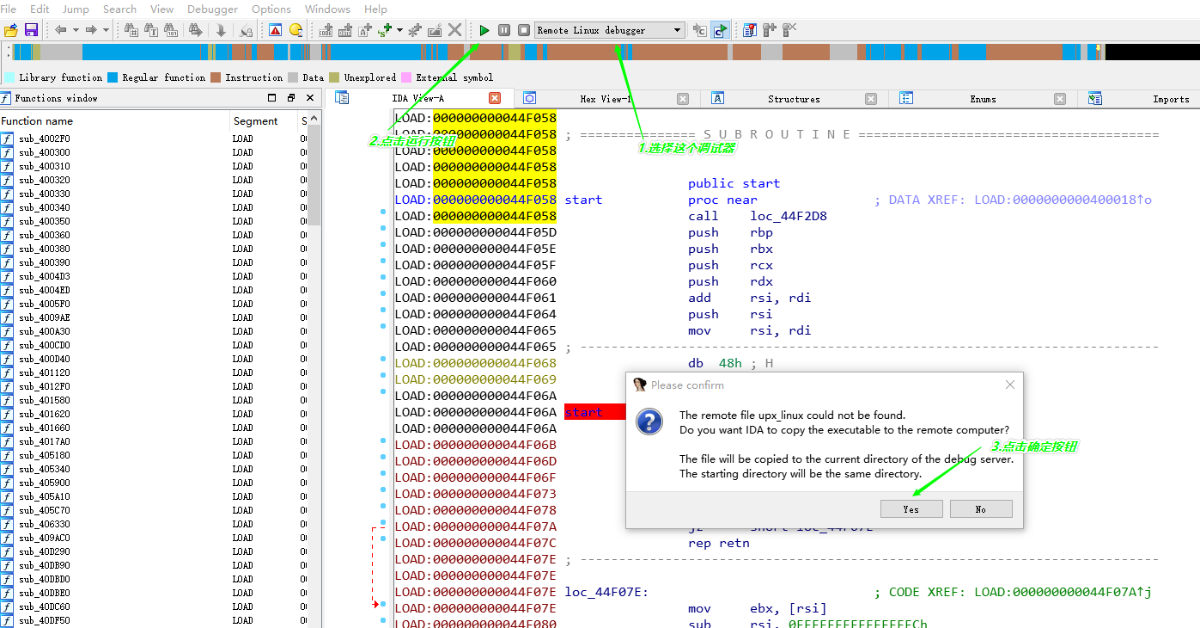This screenshot has width=1200, height=628.
Task: Open the debugger selector showing Remote Linux debugger
Action: tap(610, 30)
